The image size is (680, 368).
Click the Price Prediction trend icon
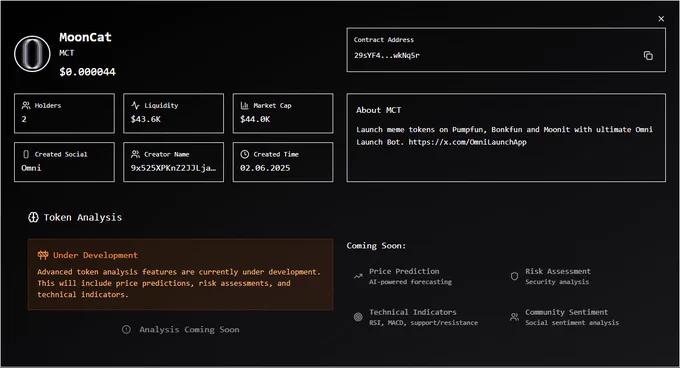click(x=358, y=276)
